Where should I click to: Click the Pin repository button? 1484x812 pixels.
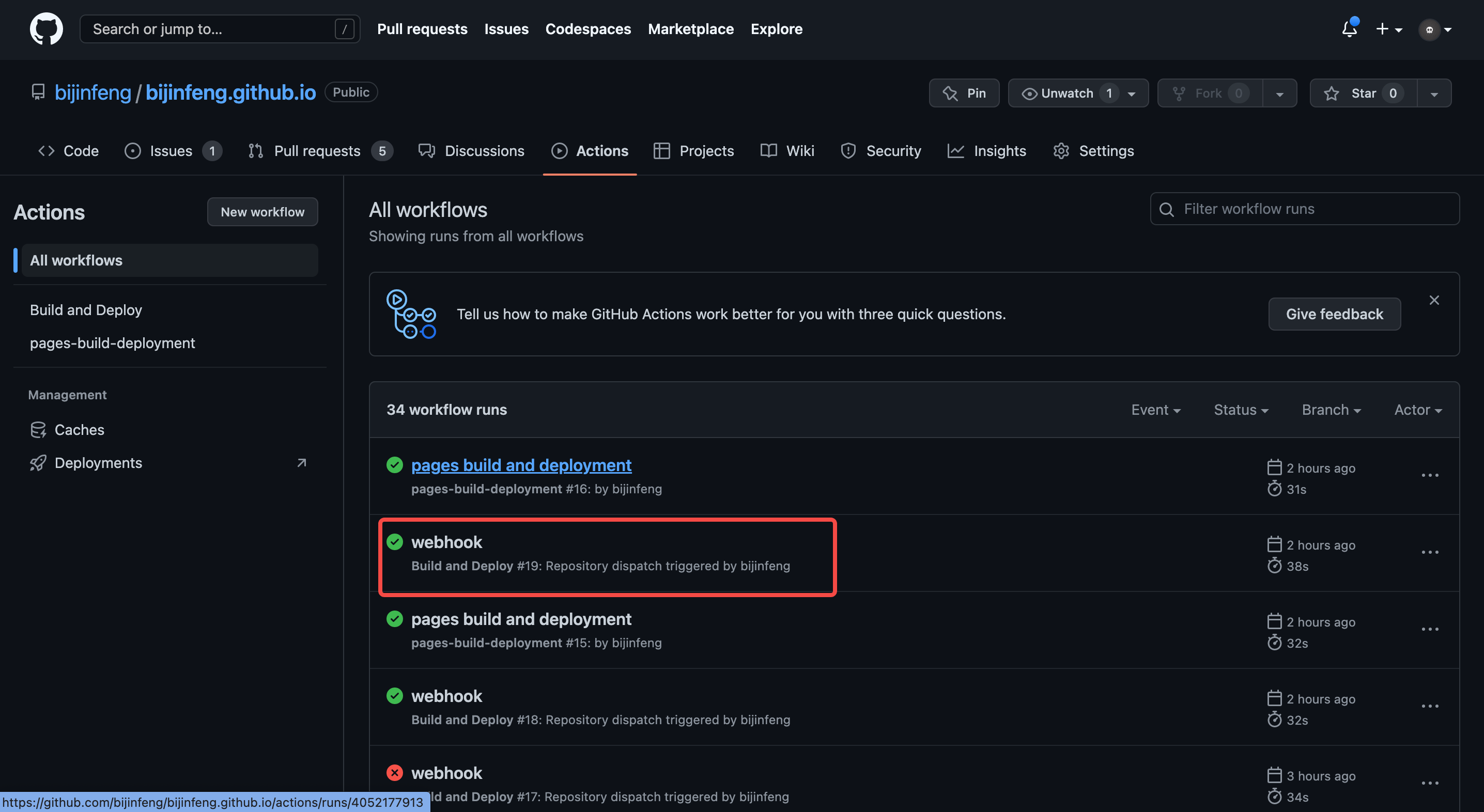(x=964, y=93)
